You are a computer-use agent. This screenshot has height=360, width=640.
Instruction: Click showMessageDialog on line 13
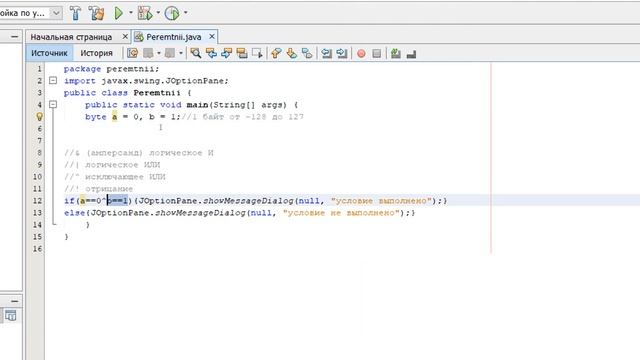coord(200,213)
